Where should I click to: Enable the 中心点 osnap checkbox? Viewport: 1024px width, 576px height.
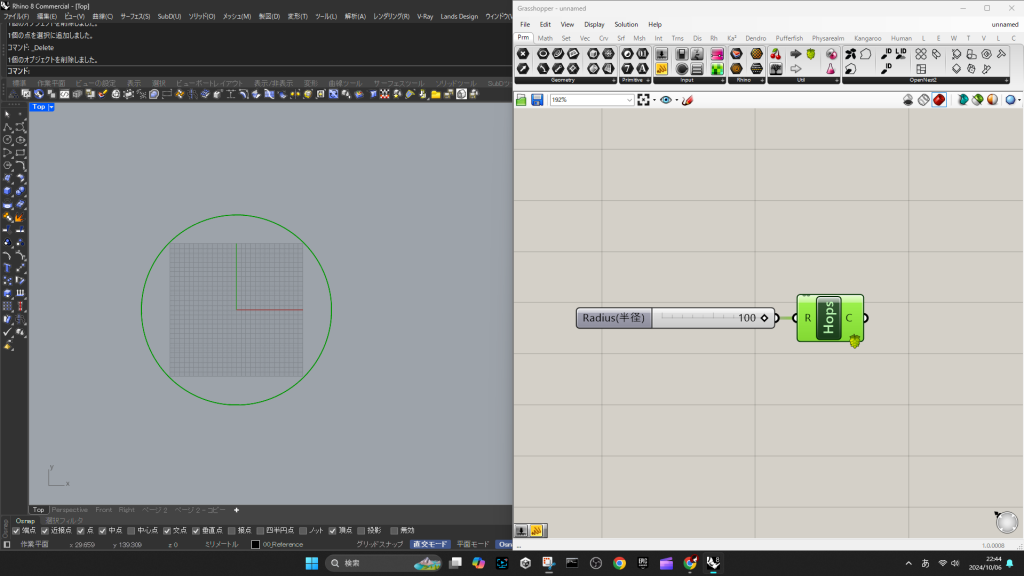[x=132, y=530]
